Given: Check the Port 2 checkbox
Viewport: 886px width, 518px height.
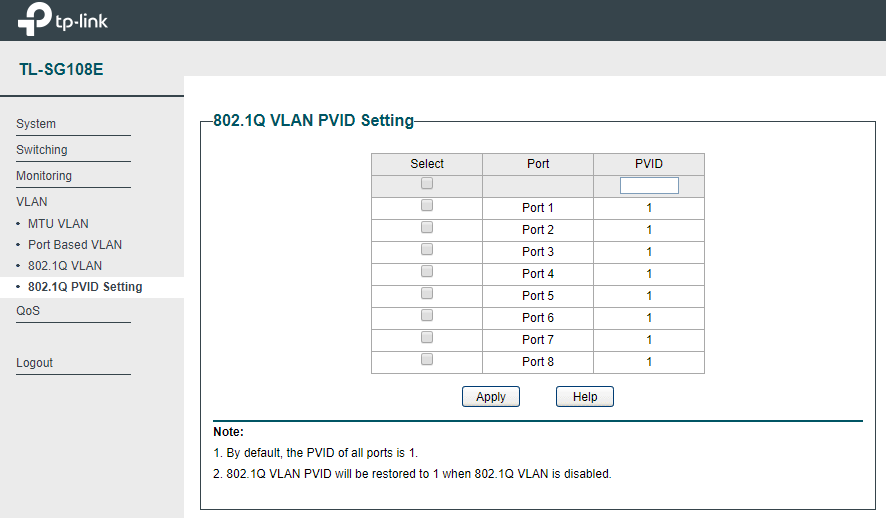Looking at the screenshot, I should (427, 227).
